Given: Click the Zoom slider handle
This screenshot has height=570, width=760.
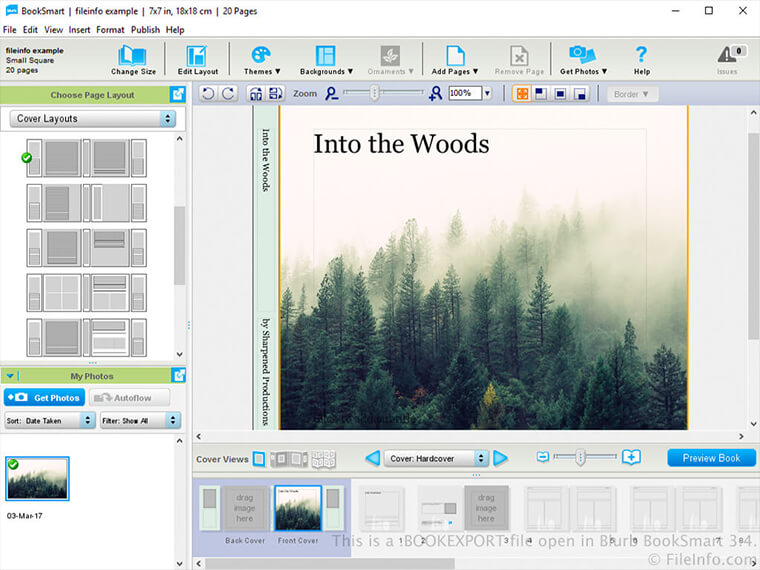Looking at the screenshot, I should 375,93.
